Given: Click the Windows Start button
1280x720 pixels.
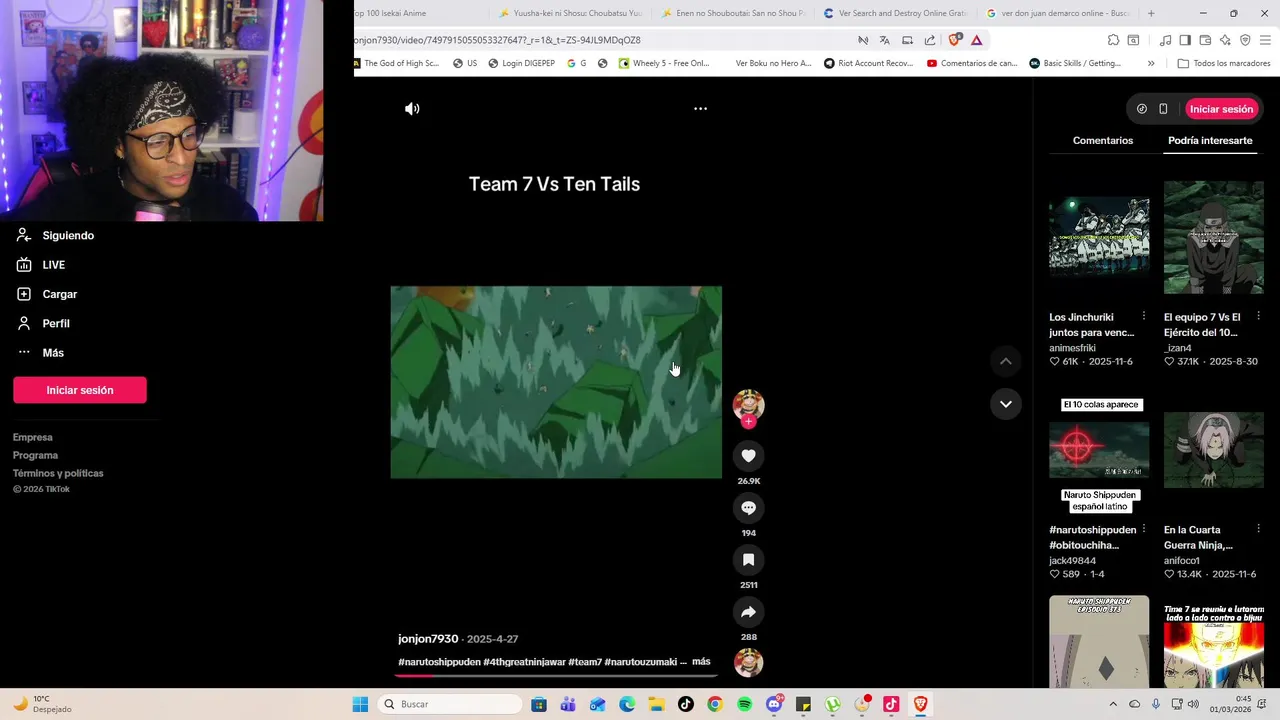Looking at the screenshot, I should point(360,704).
